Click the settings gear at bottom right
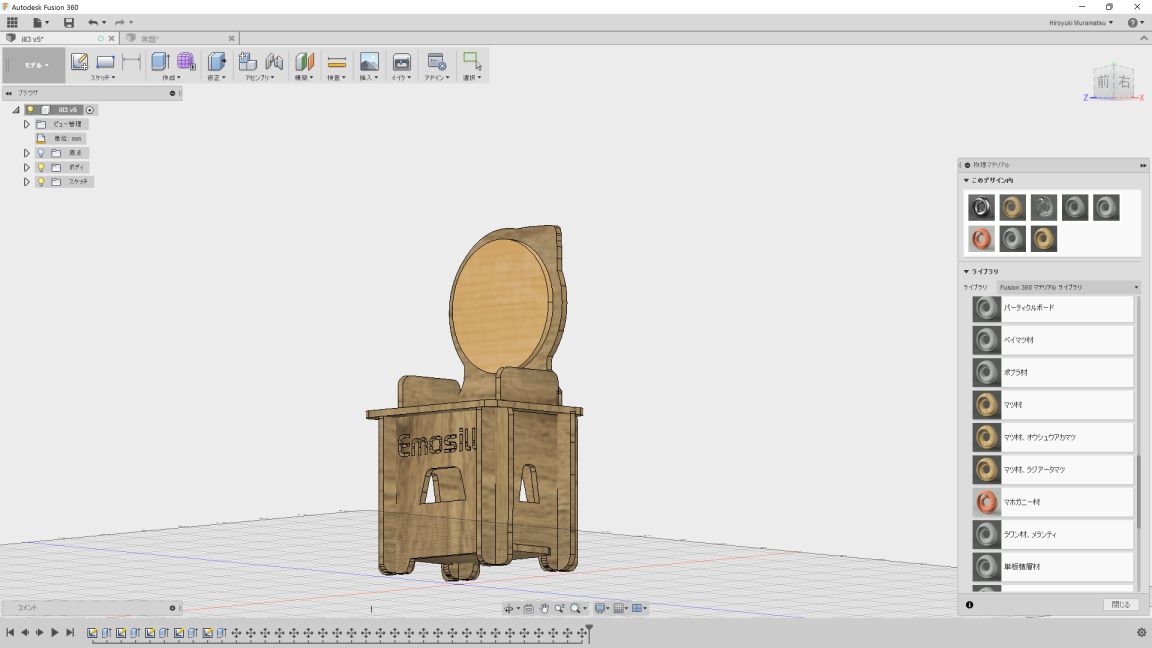This screenshot has width=1152, height=648. [1141, 633]
